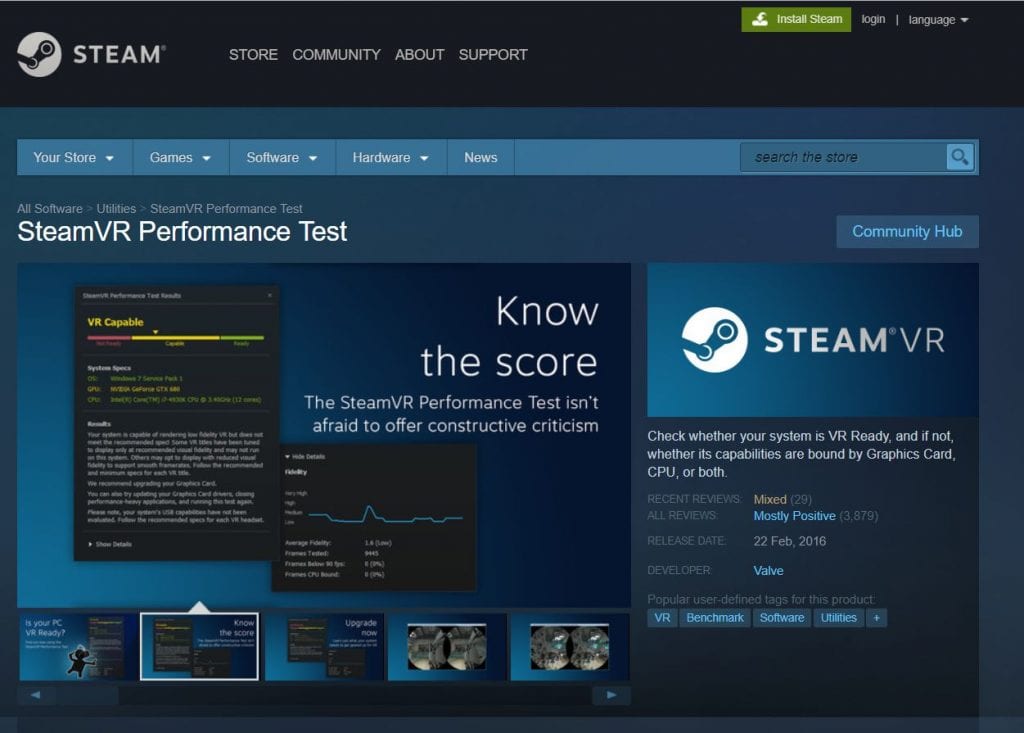Expand the Games dropdown menu
Screen dimensions: 1024x733
(180, 157)
